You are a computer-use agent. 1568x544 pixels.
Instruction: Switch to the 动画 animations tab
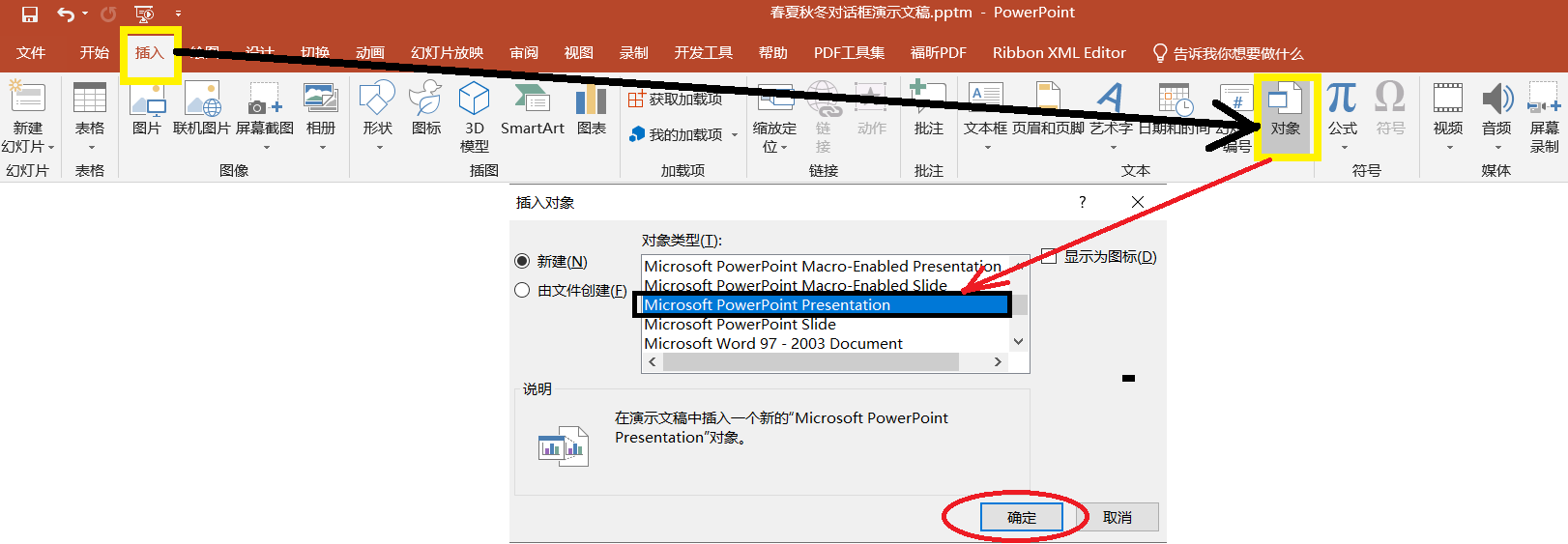pyautogui.click(x=370, y=53)
